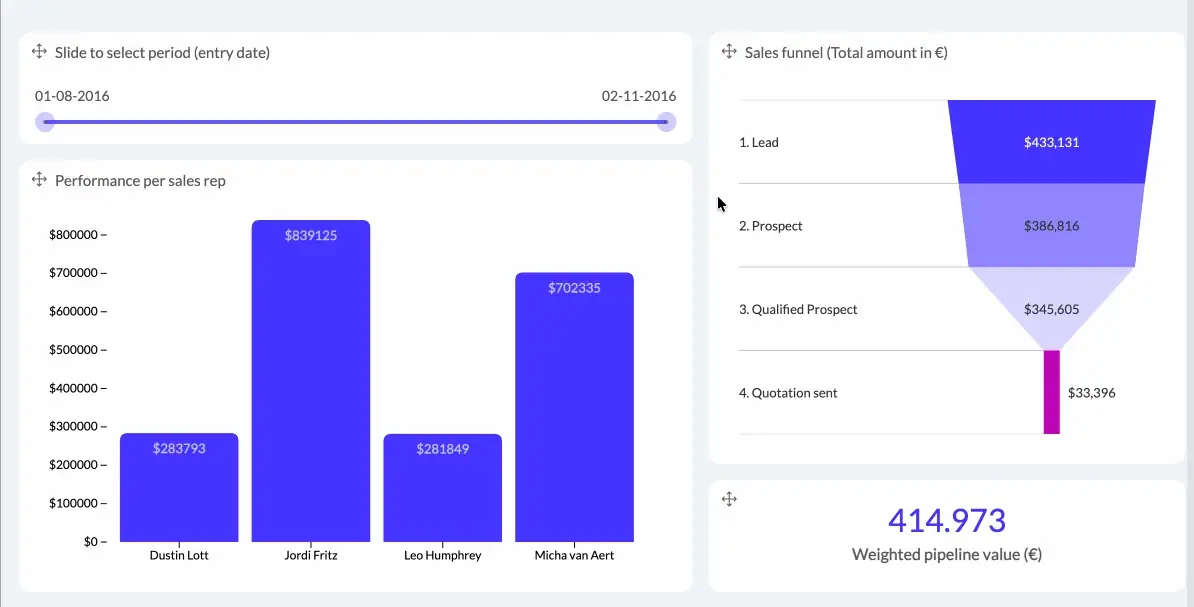Image resolution: width=1194 pixels, height=607 pixels.
Task: Click the $800000 y-axis tick label
Action: 73,235
